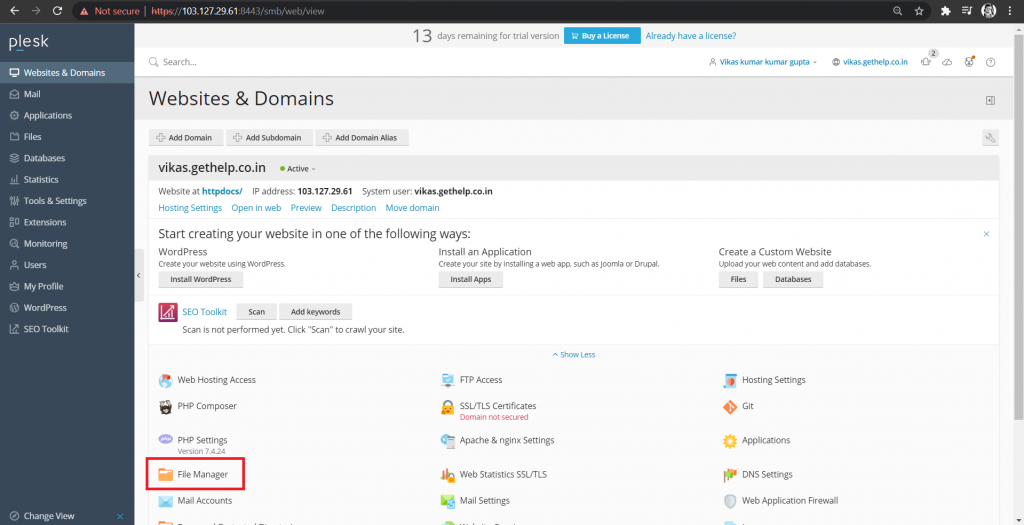Image resolution: width=1024 pixels, height=525 pixels.
Task: Open the DNS Settings icon
Action: [730, 474]
